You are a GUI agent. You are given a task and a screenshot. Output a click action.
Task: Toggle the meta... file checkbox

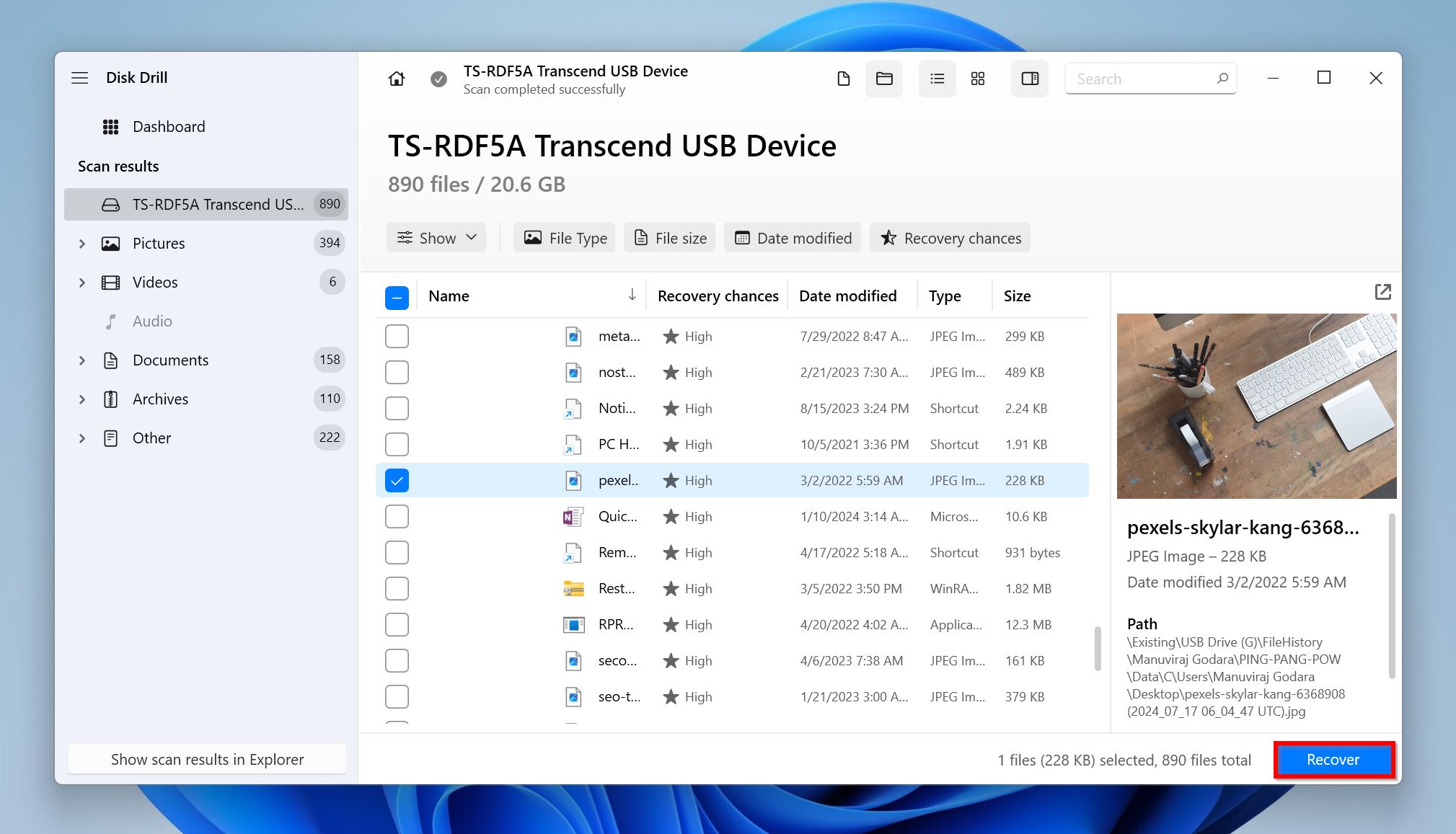[x=398, y=336]
